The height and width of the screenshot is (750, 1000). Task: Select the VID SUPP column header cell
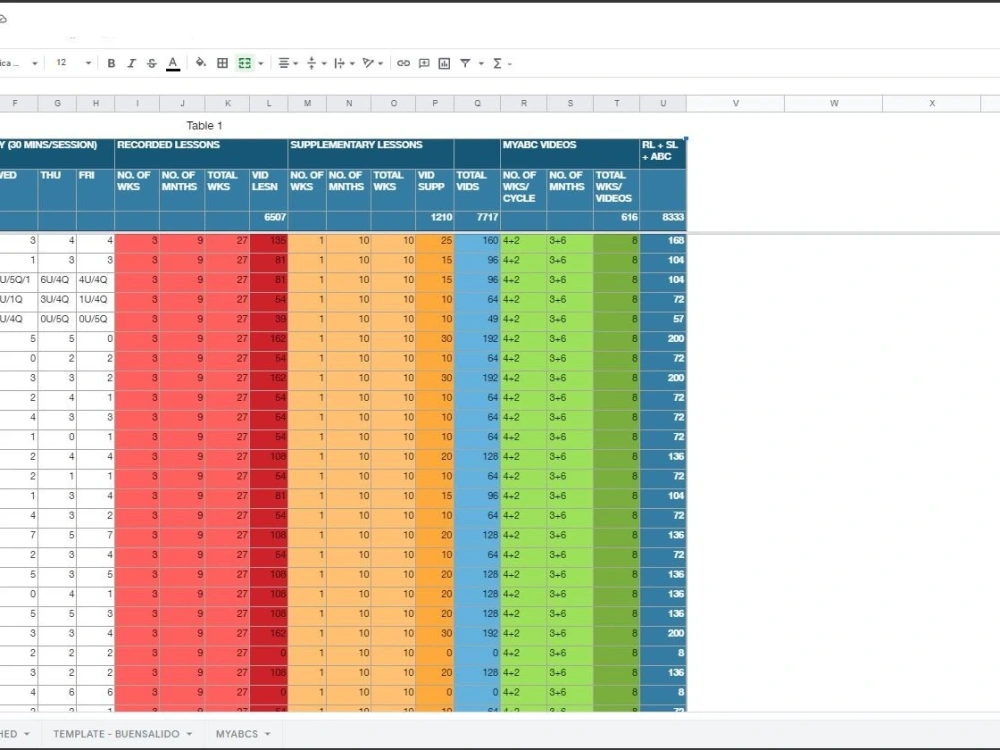435,189
